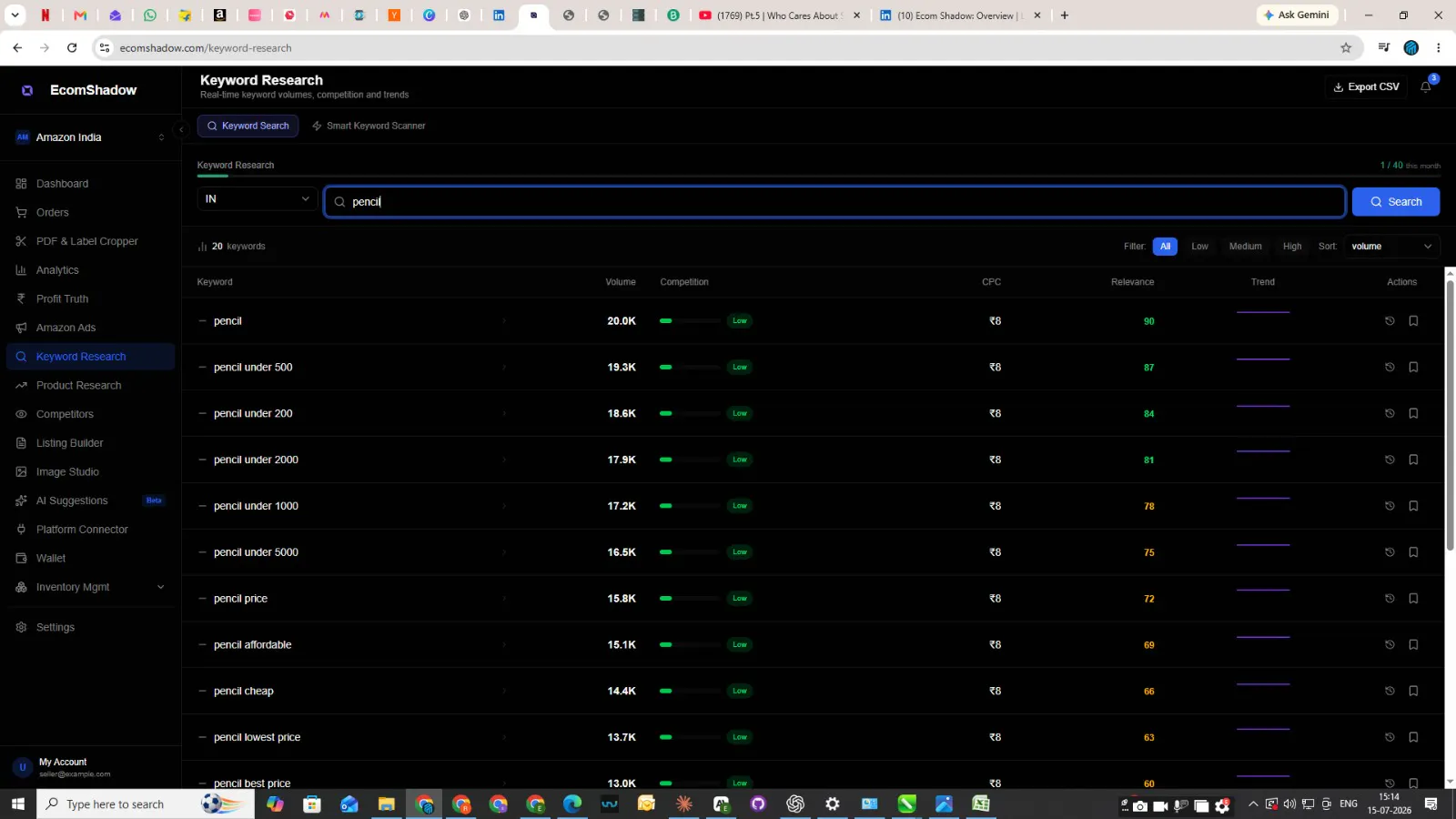Switch to the YouTube browser tab
This screenshot has width=1456, height=819.
[x=778, y=15]
